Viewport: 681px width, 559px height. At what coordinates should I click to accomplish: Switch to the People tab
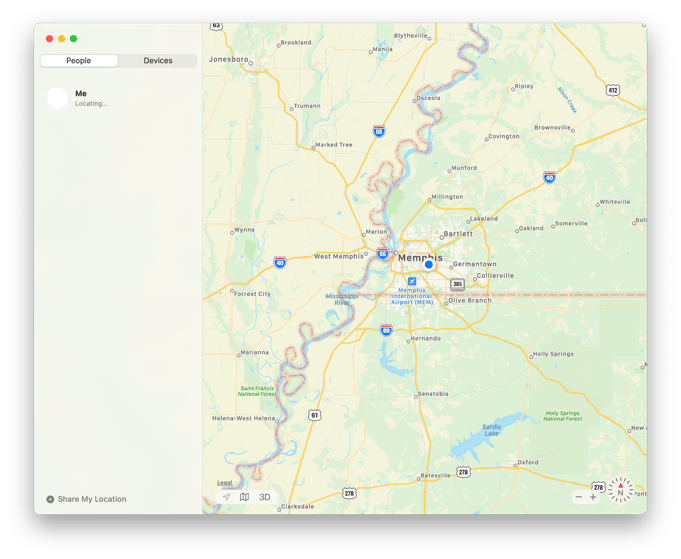[x=79, y=61]
